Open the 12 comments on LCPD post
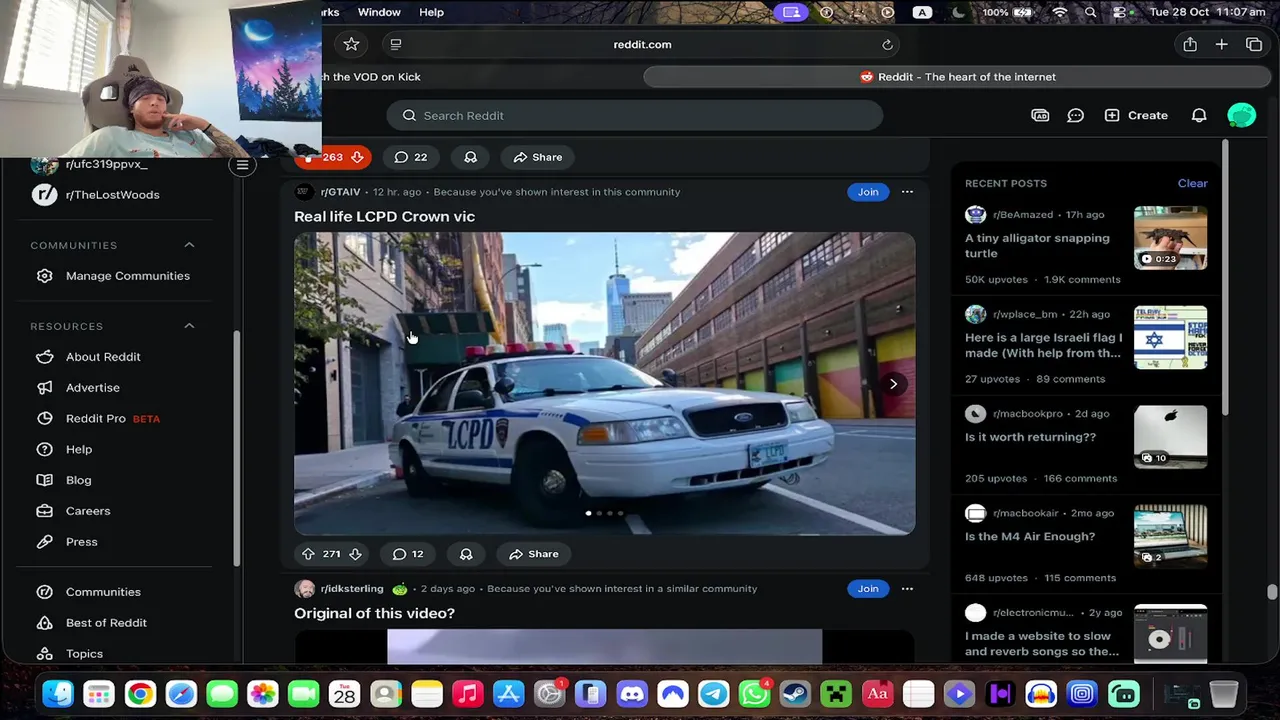 coord(408,554)
